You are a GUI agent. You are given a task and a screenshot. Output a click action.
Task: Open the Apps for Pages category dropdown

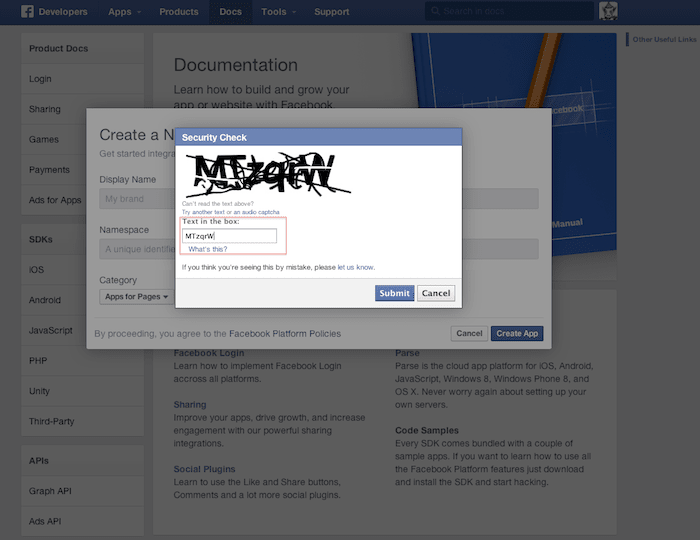[x=136, y=297]
